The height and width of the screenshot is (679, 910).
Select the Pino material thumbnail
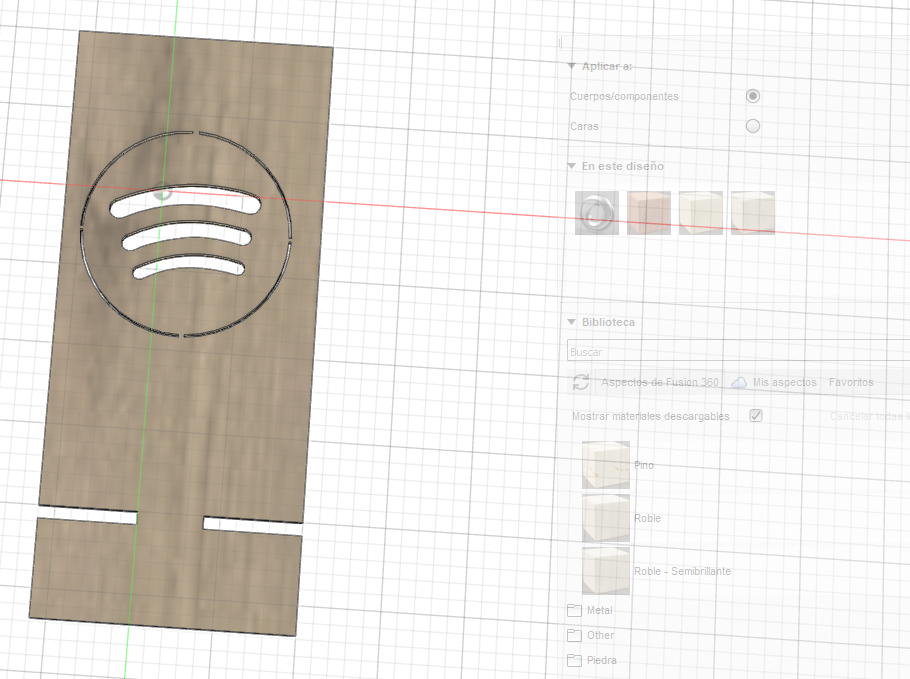[606, 465]
